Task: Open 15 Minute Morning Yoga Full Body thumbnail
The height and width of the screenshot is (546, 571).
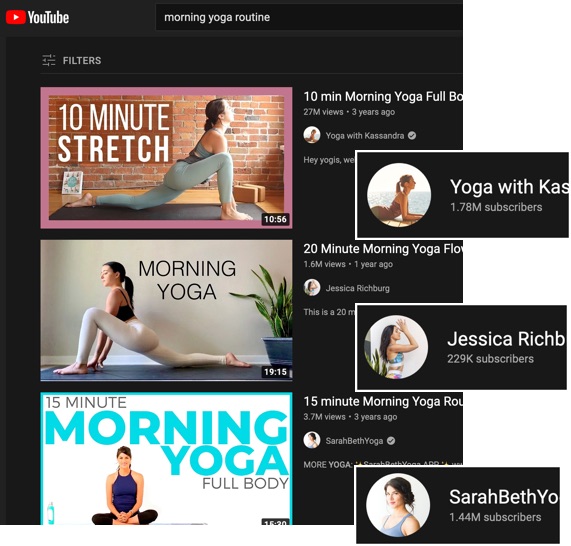Action: click(x=166, y=459)
